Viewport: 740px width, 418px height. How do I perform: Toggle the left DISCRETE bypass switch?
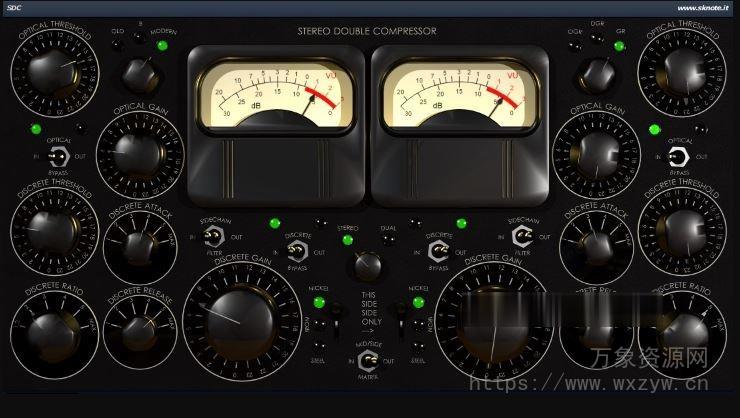(x=297, y=251)
